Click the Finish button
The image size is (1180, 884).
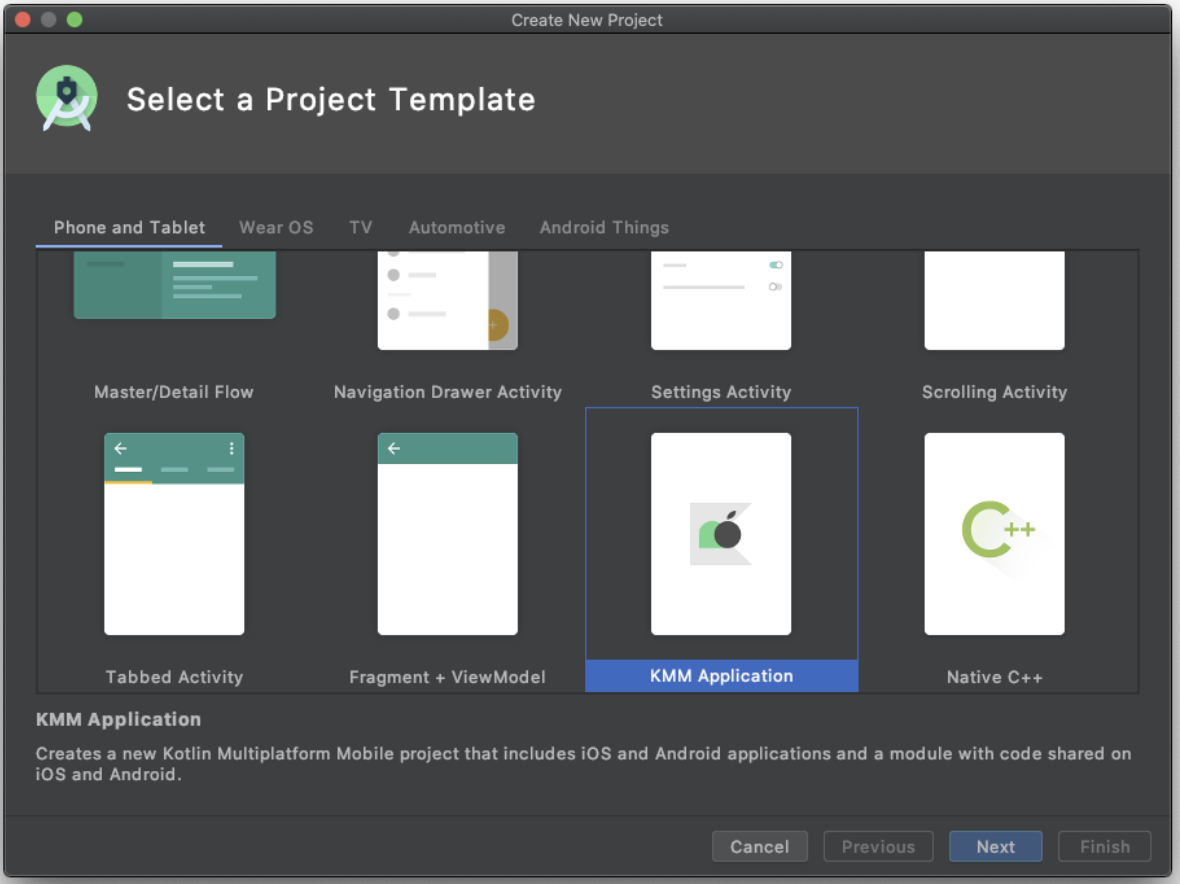pos(1105,846)
